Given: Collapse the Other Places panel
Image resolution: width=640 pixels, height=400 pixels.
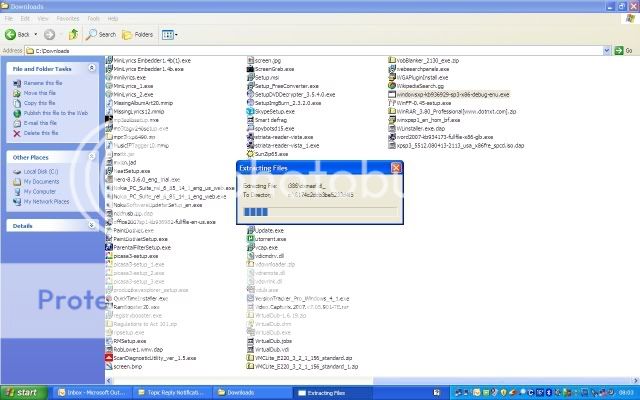Looking at the screenshot, I should tap(93, 157).
